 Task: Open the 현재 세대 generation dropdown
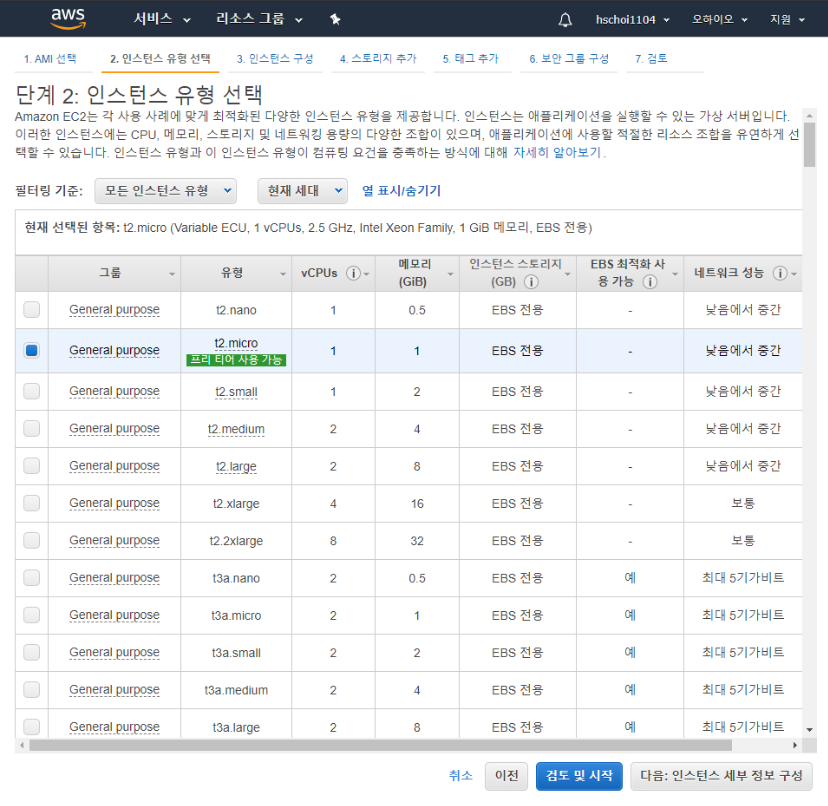302,191
